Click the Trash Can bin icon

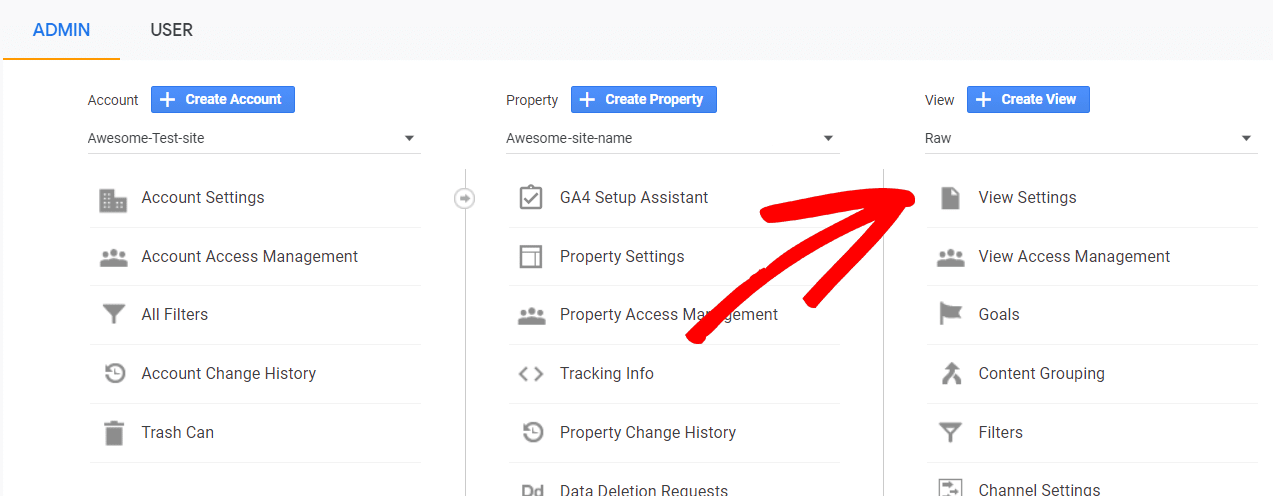pos(115,433)
